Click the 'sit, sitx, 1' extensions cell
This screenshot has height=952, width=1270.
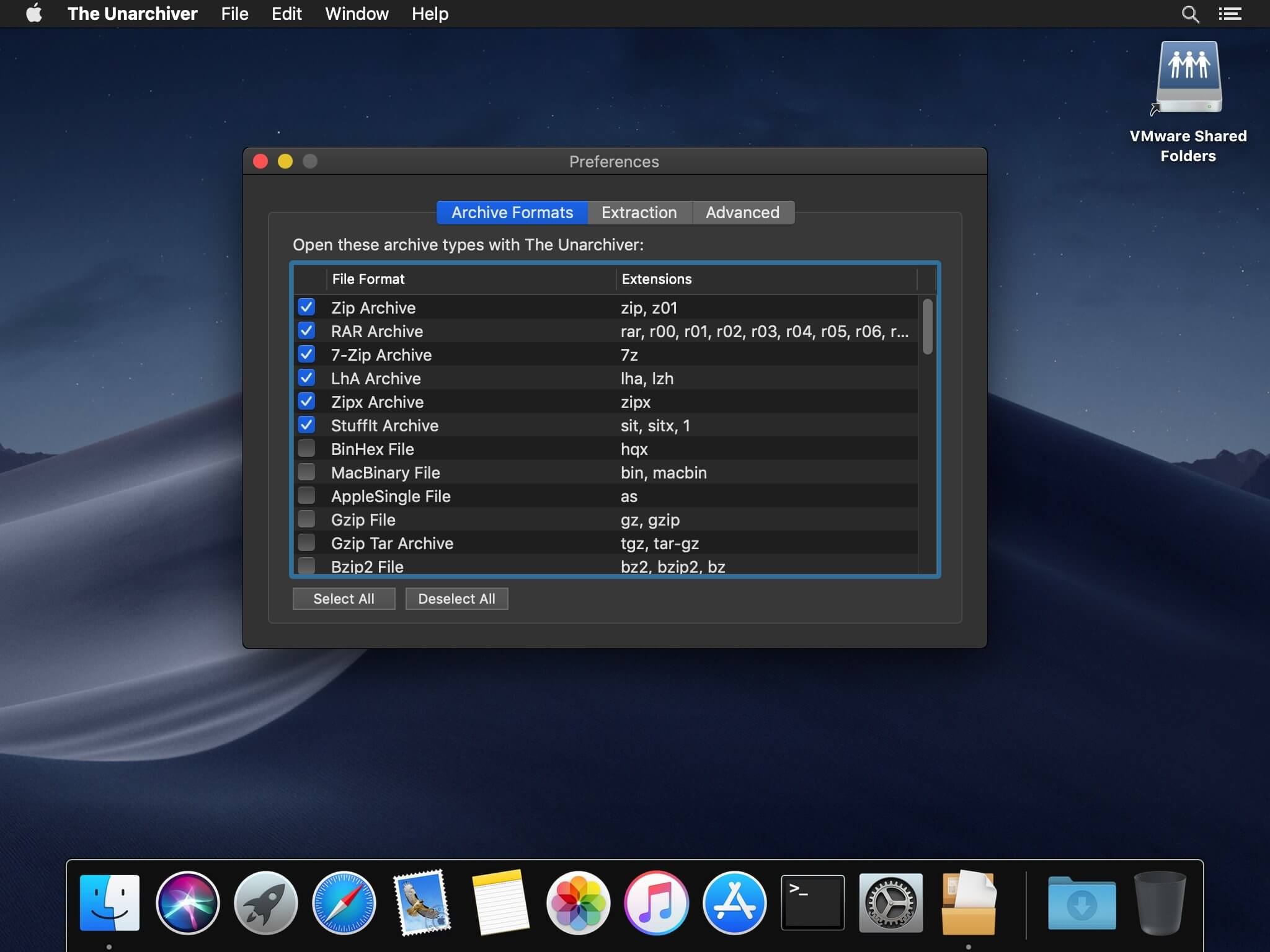(x=655, y=425)
